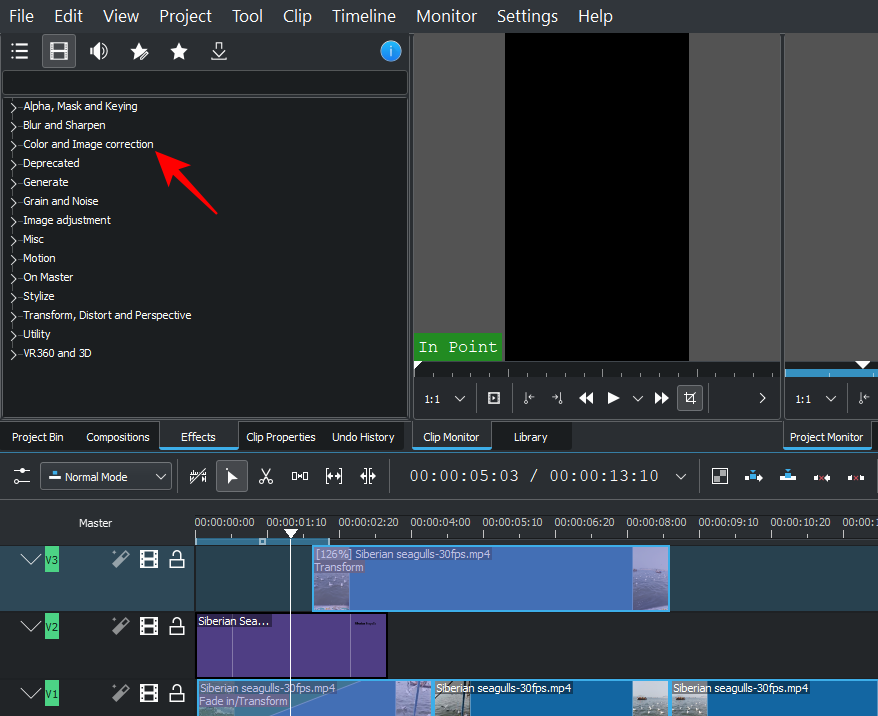878x716 pixels.
Task: Click the timeline track settings icon
Action: point(21,477)
